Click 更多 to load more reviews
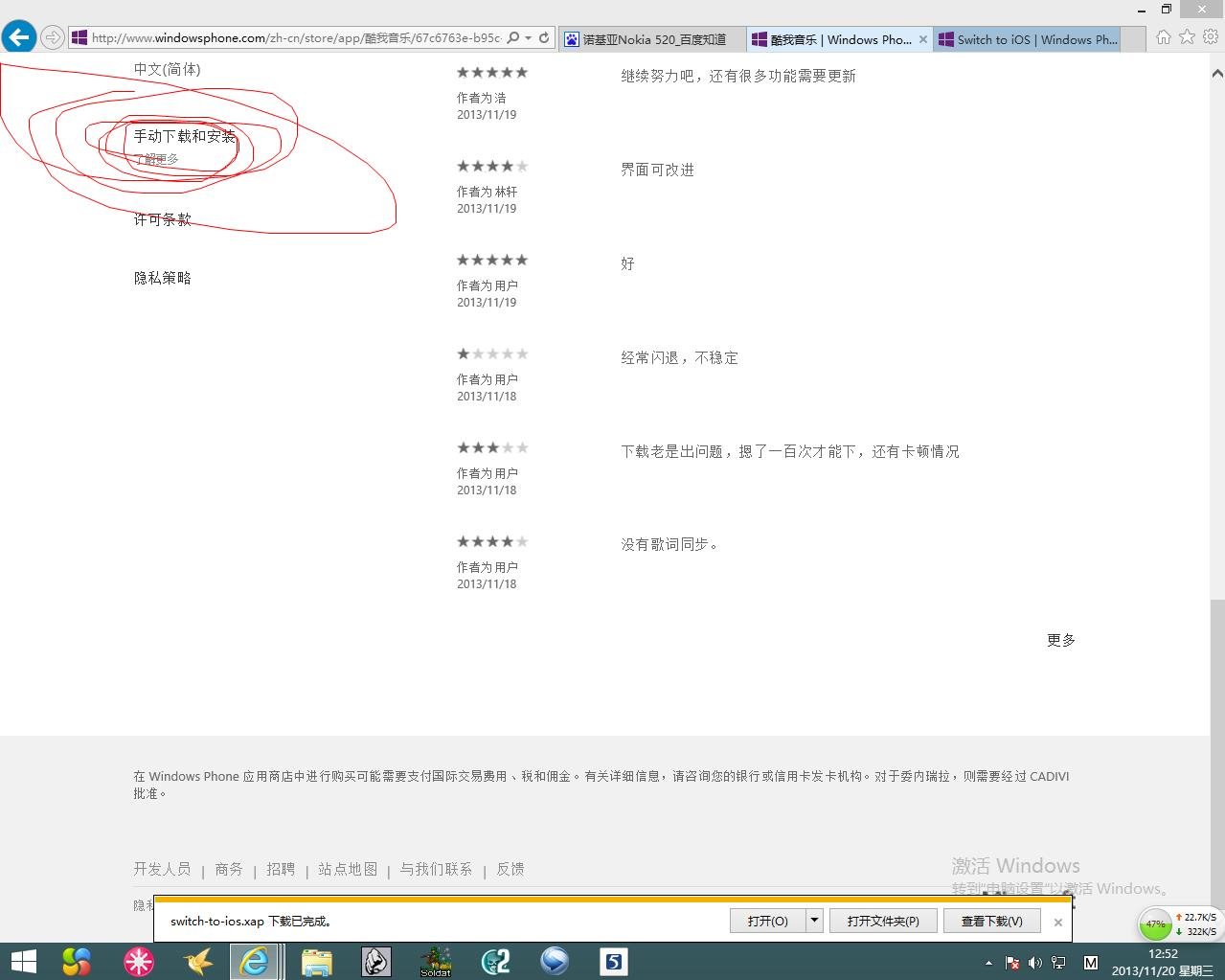 [x=1061, y=640]
